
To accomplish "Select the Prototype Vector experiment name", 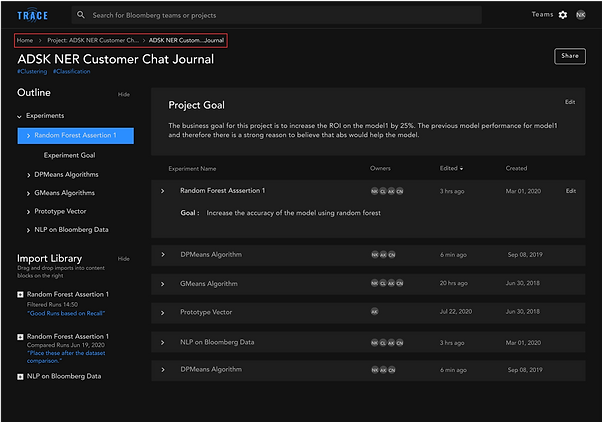I will coord(206,312).
